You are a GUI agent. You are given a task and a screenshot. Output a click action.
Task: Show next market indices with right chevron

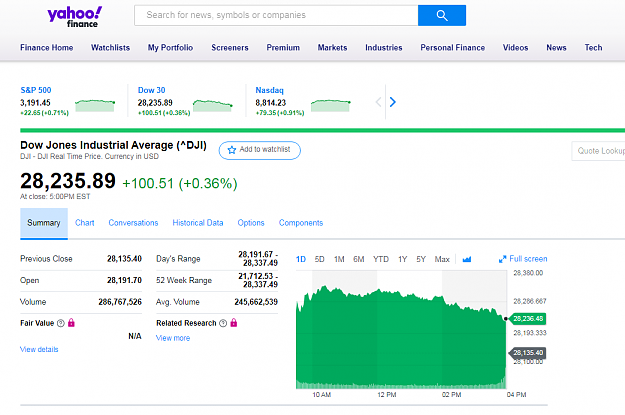[393, 102]
